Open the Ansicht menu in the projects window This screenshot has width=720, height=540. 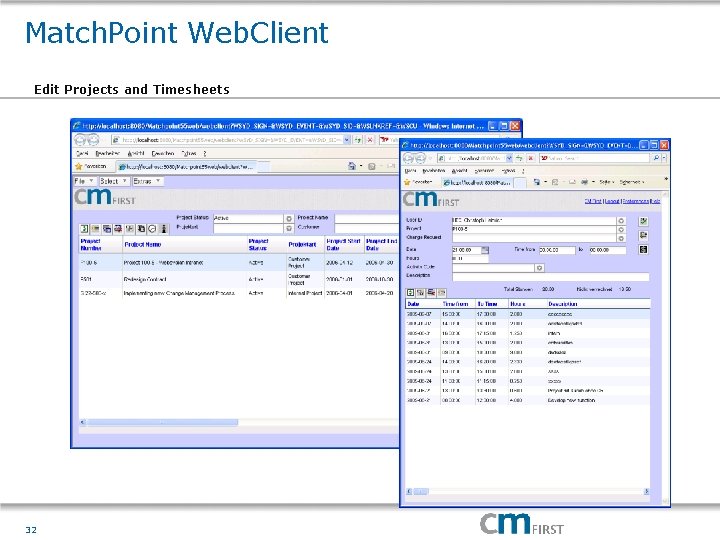point(136,153)
